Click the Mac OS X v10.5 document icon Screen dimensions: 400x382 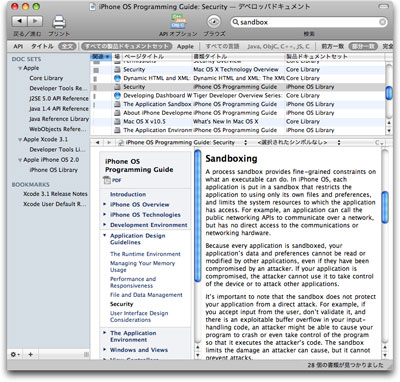(117, 122)
